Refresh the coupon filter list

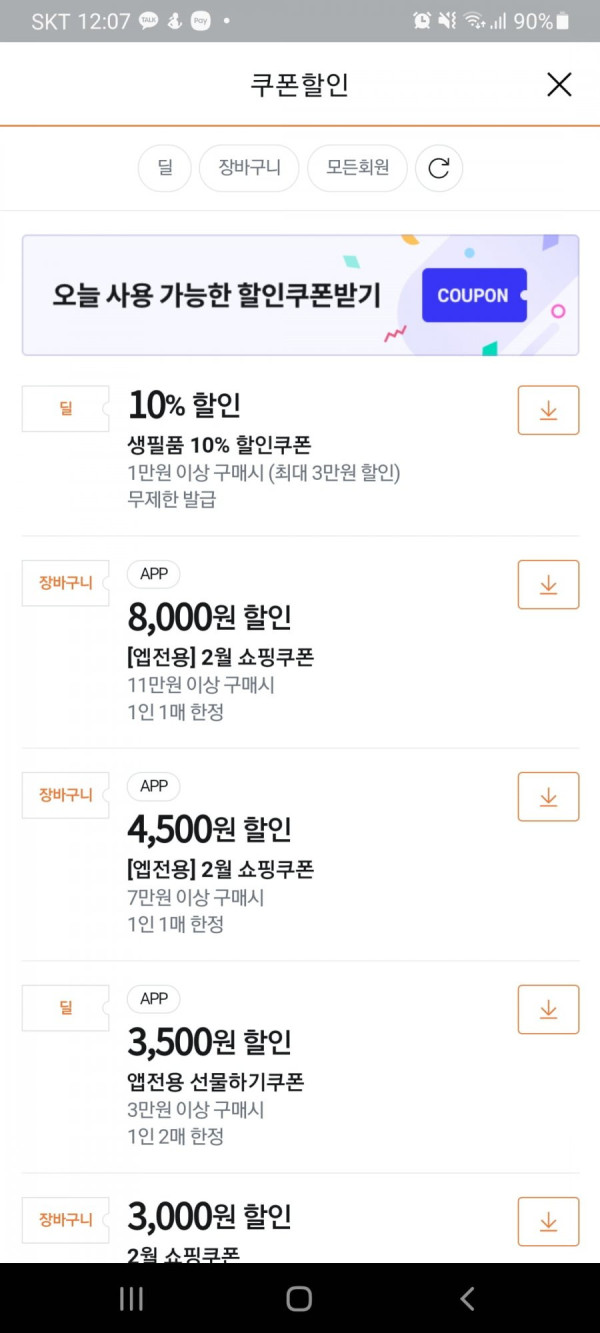click(439, 168)
